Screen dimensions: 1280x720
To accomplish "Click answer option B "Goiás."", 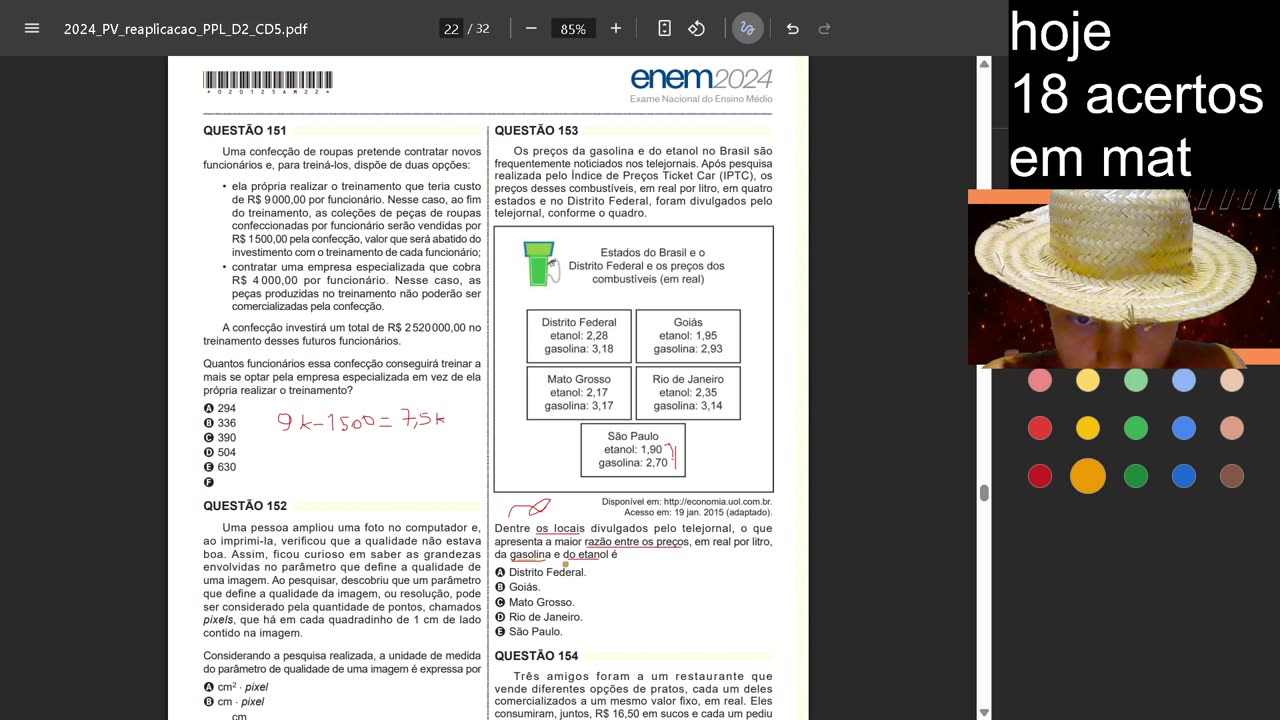I will coord(518,587).
